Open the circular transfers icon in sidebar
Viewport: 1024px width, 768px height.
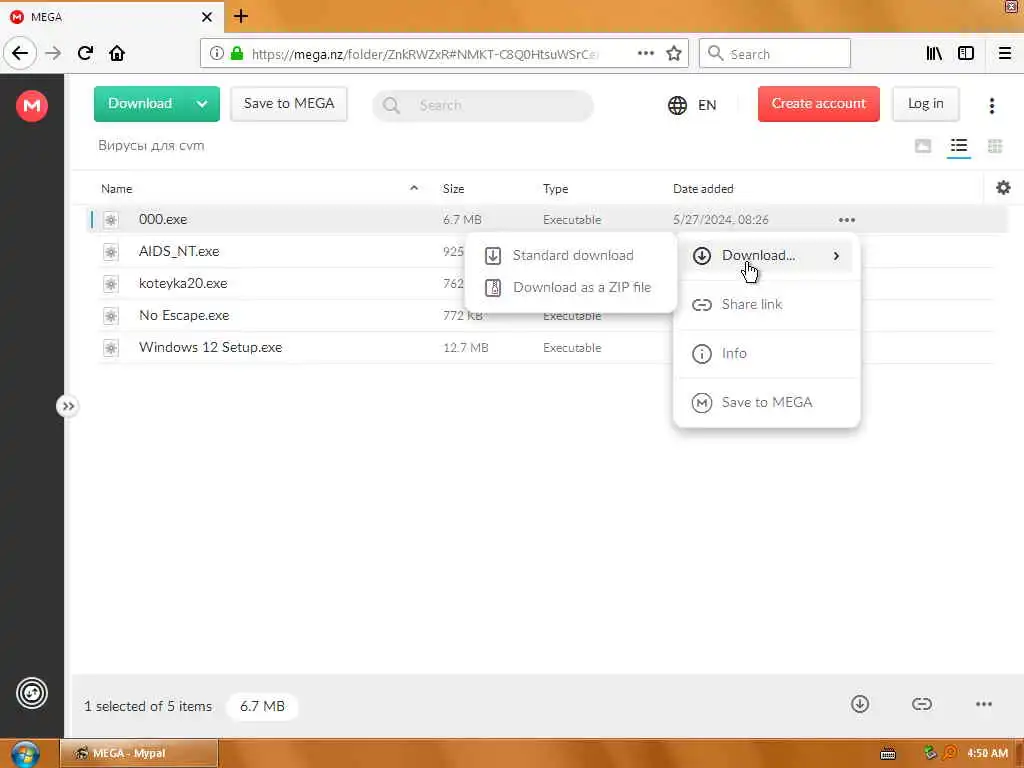31,693
